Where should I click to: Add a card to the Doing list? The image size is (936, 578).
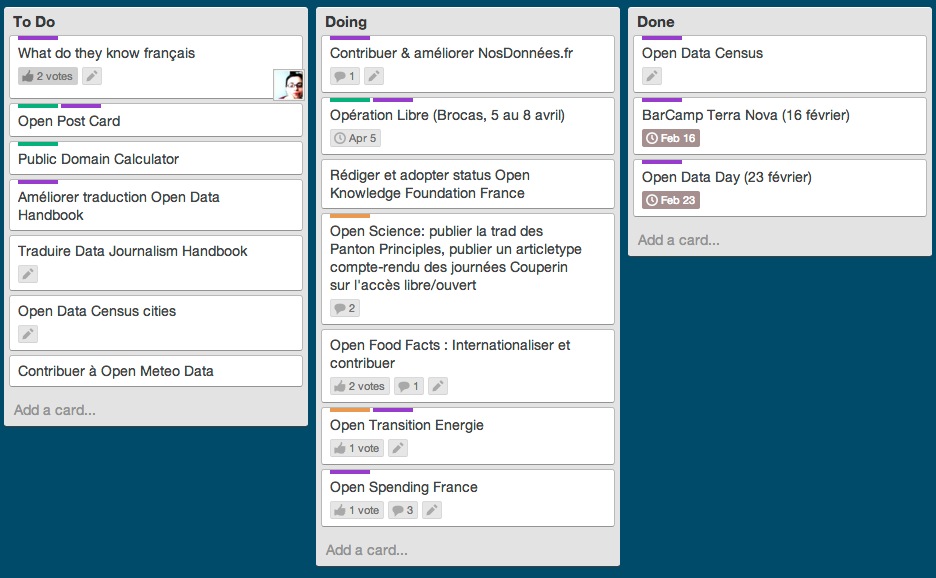[x=367, y=550]
